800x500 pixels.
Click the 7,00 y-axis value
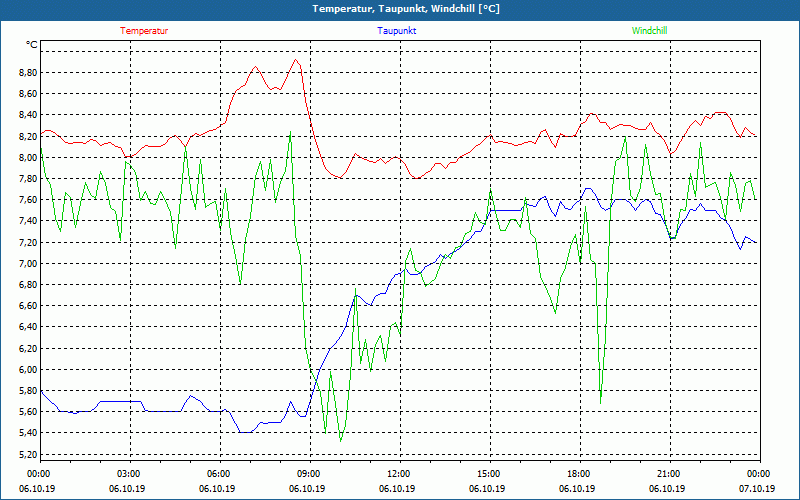click(x=28, y=263)
